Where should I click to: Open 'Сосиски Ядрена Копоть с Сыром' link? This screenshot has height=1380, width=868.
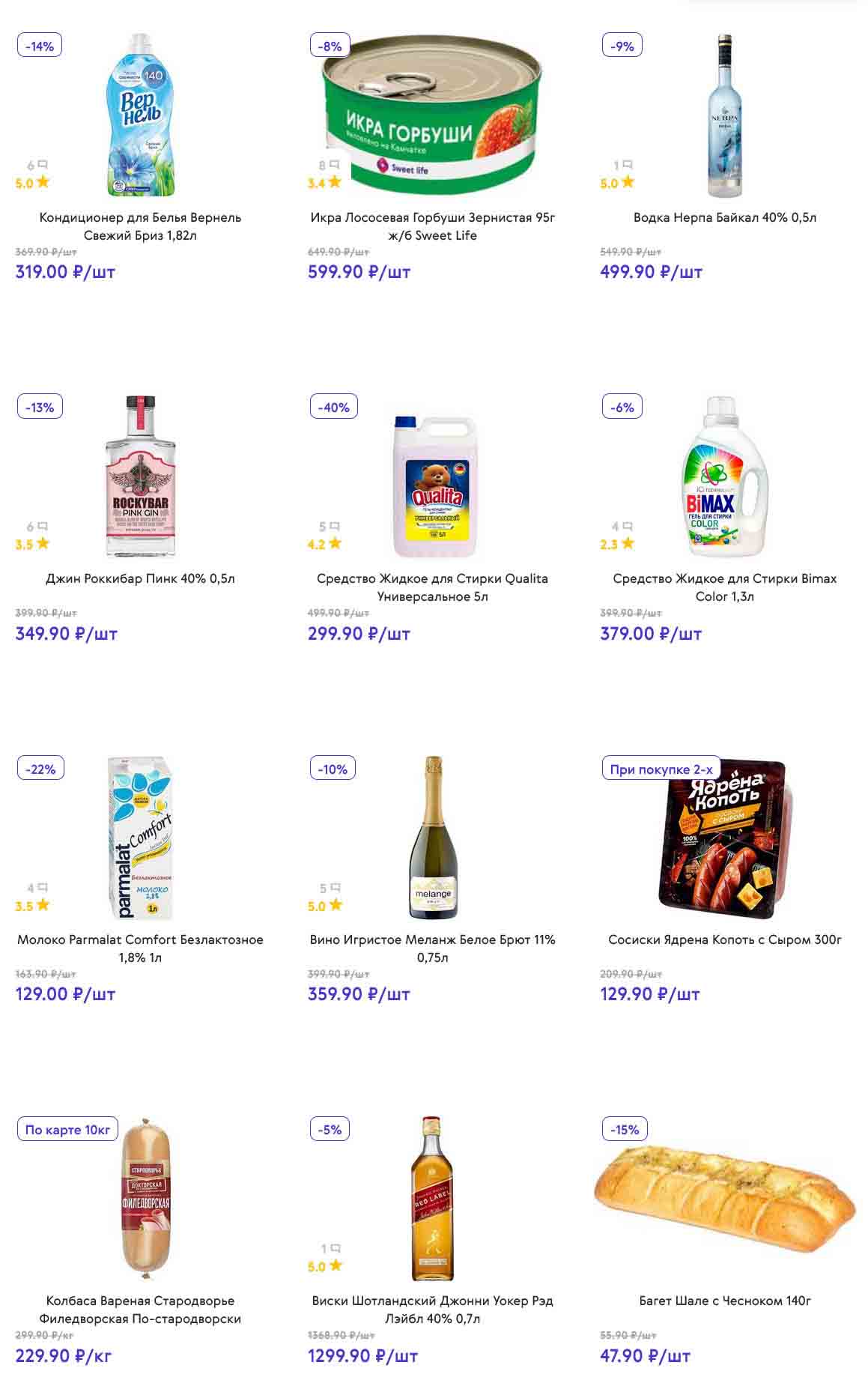tap(724, 939)
